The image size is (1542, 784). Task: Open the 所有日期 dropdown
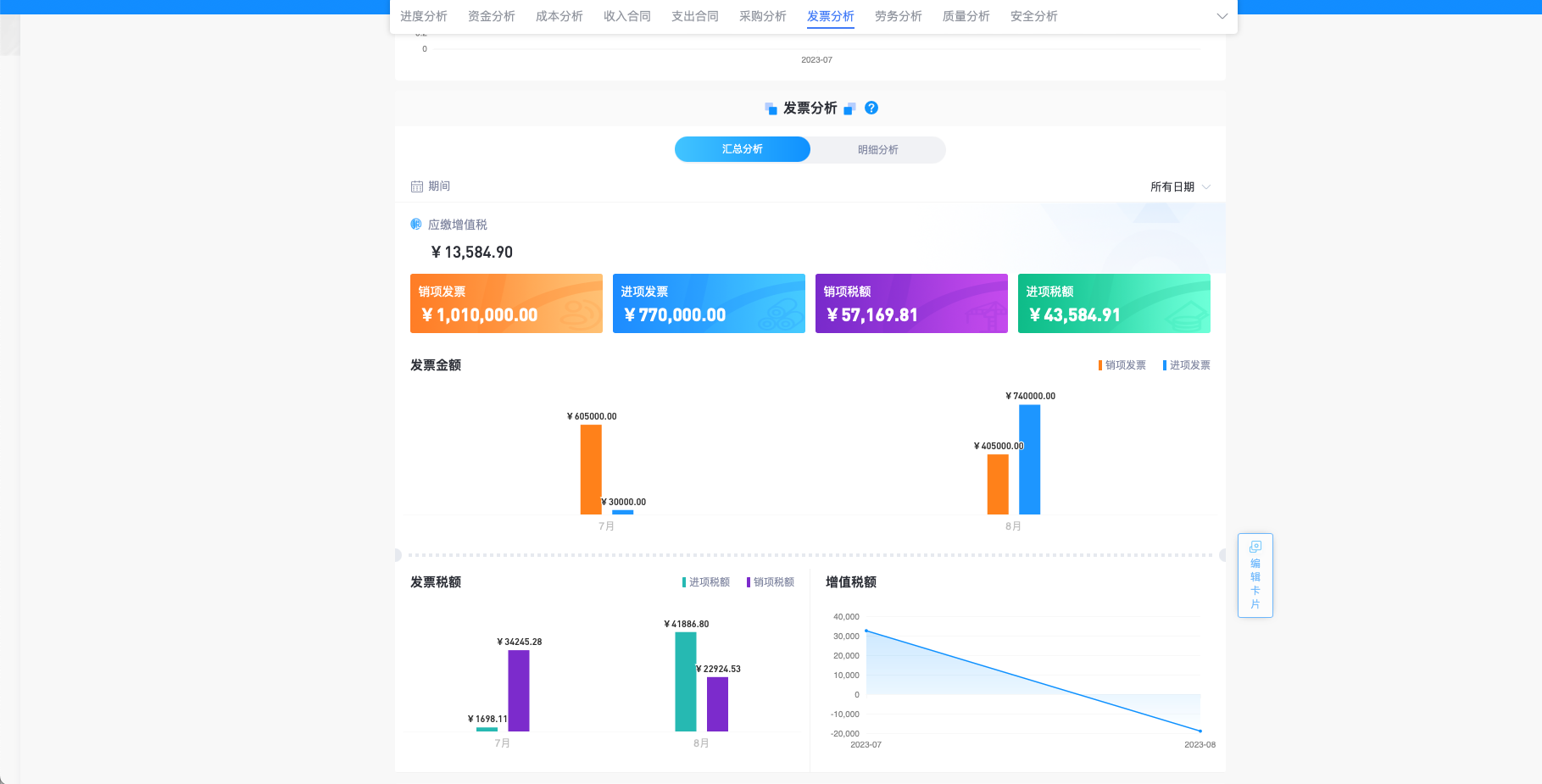click(x=1178, y=186)
